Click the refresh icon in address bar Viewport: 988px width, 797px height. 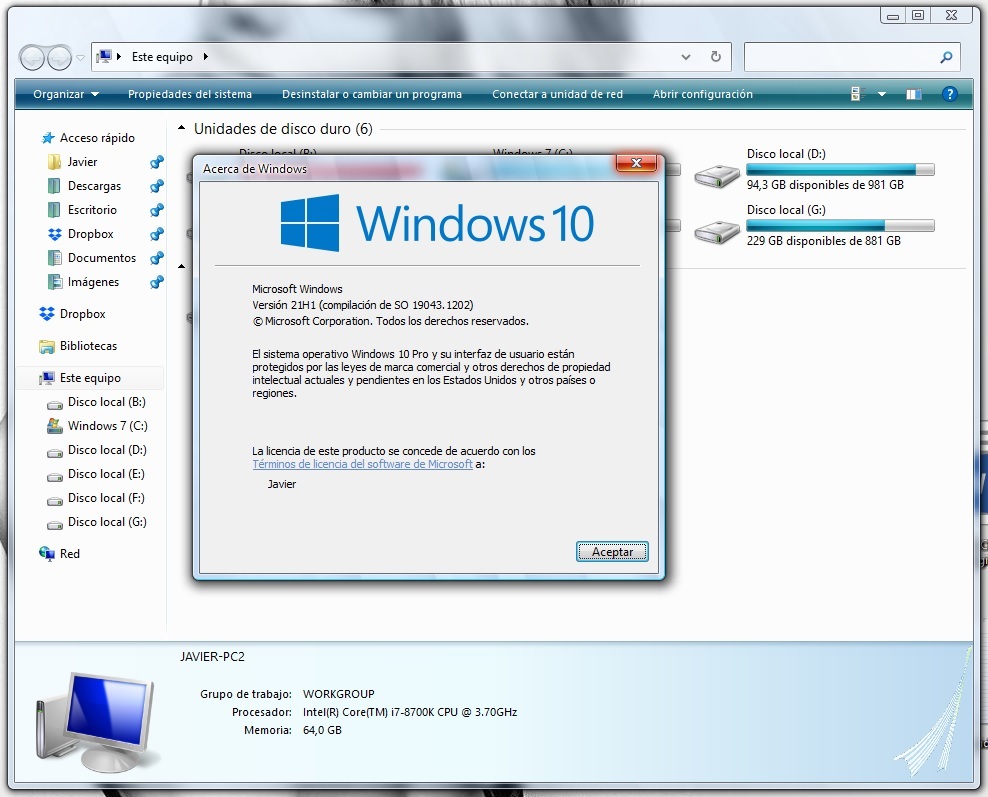pos(715,57)
